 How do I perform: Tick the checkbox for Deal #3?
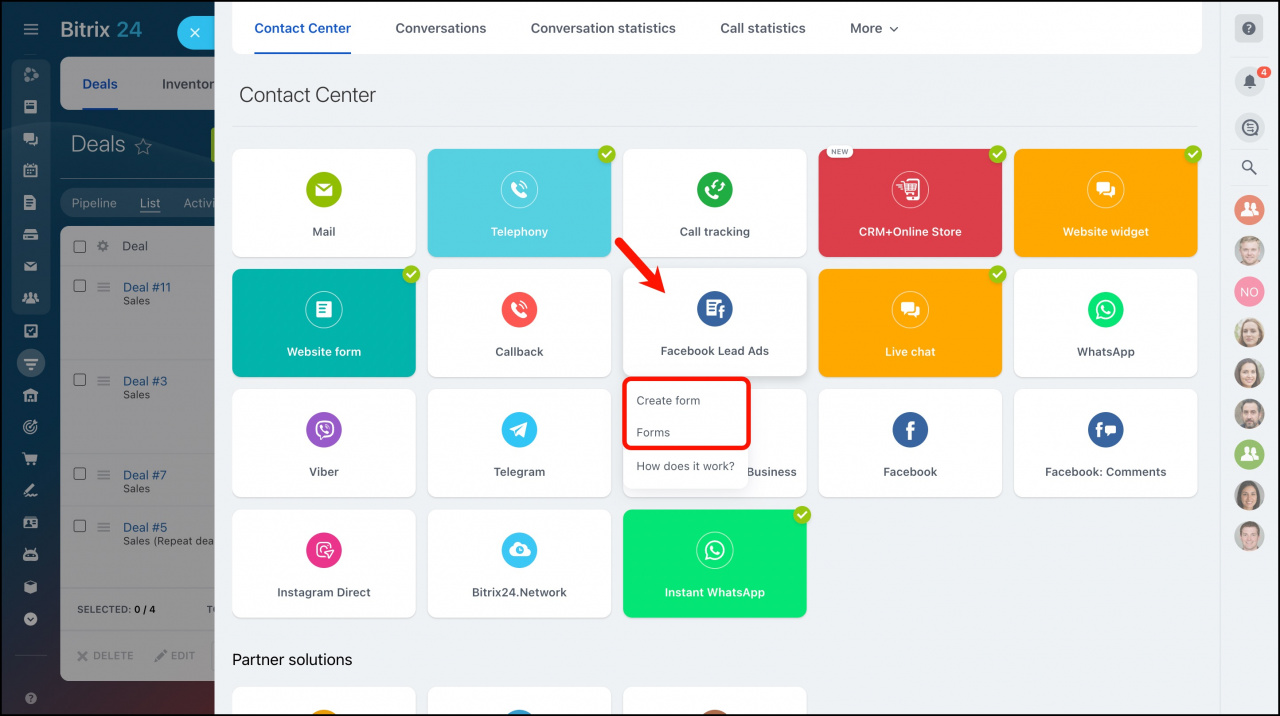80,380
